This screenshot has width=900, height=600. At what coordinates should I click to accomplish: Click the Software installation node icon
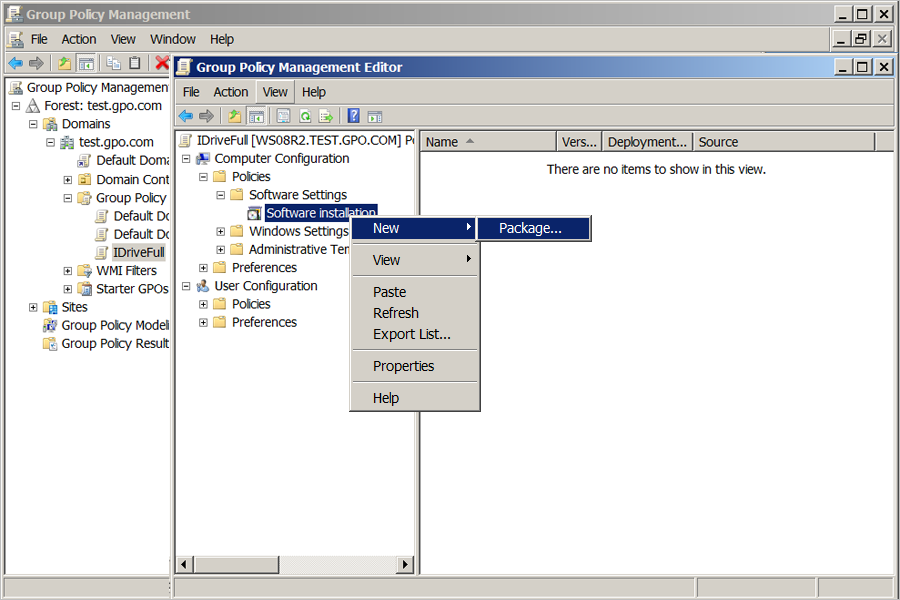254,214
